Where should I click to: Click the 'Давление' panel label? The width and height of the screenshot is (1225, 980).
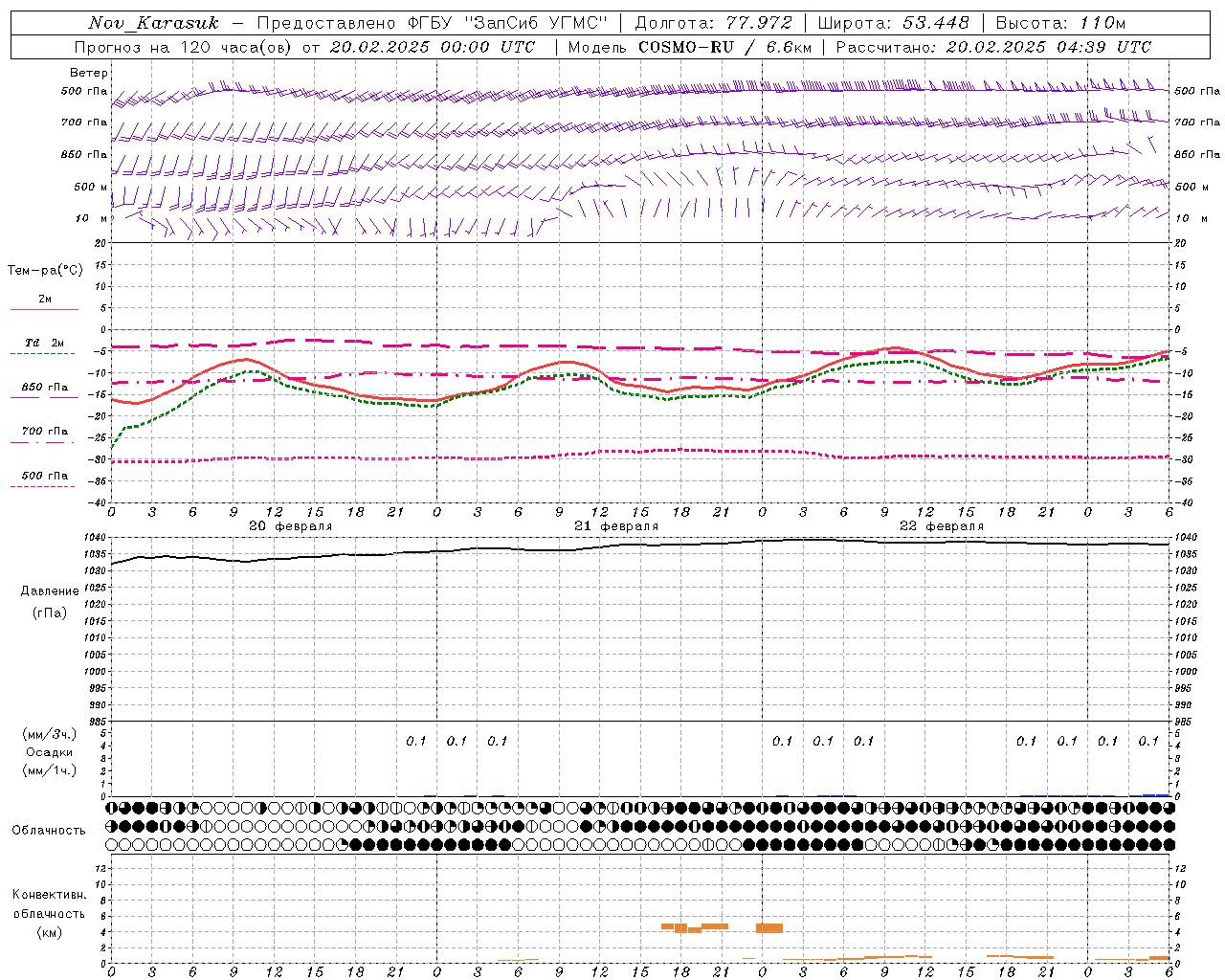[50, 591]
